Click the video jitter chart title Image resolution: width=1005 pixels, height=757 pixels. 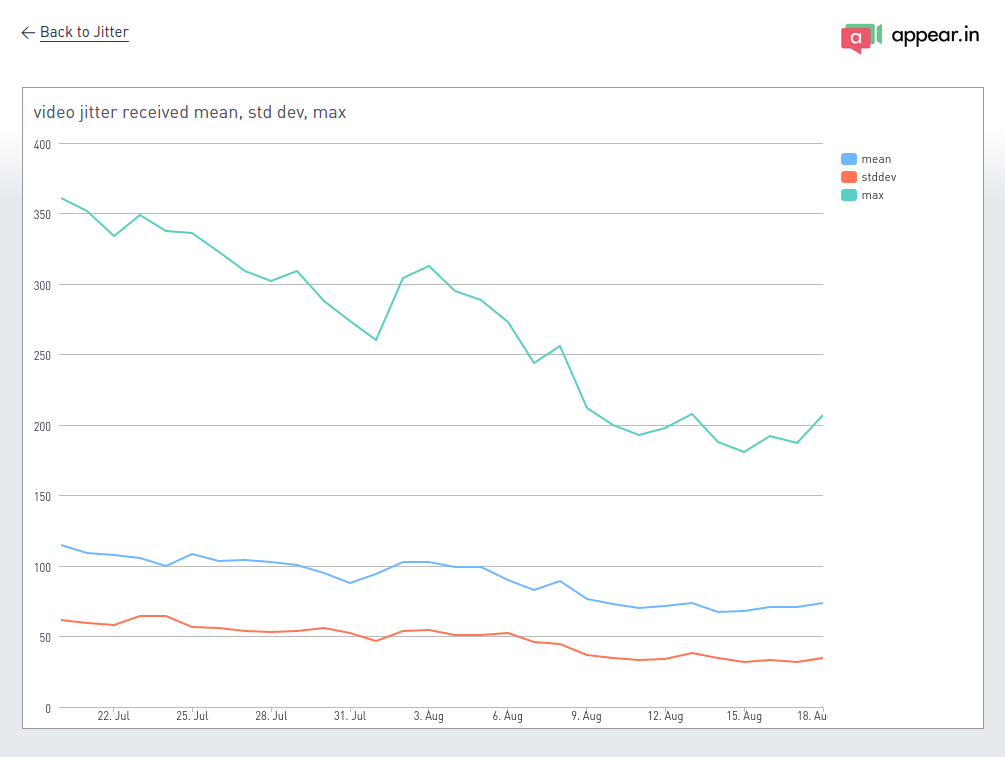pos(190,112)
